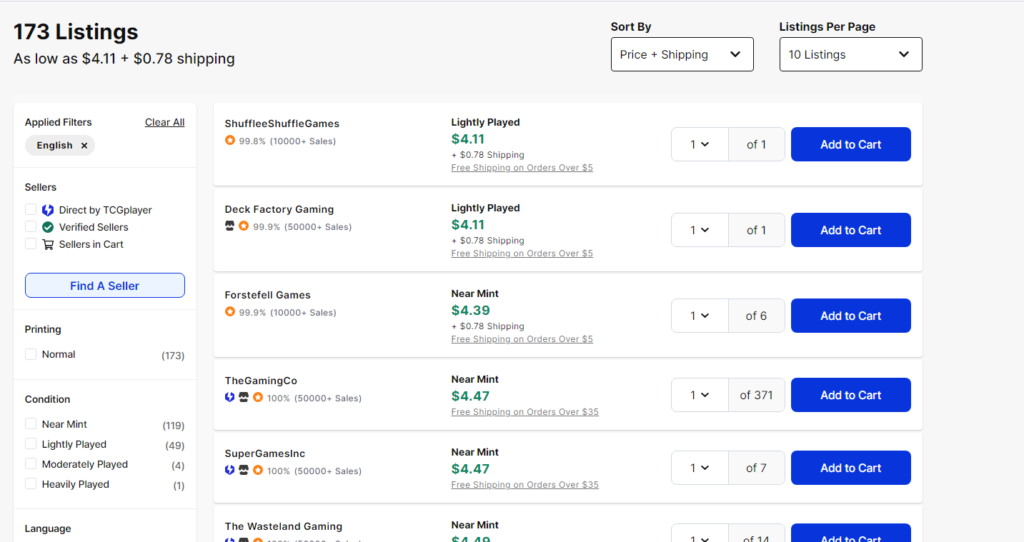Open Forstefell Games seller name
The width and height of the screenshot is (1024, 542).
[268, 295]
